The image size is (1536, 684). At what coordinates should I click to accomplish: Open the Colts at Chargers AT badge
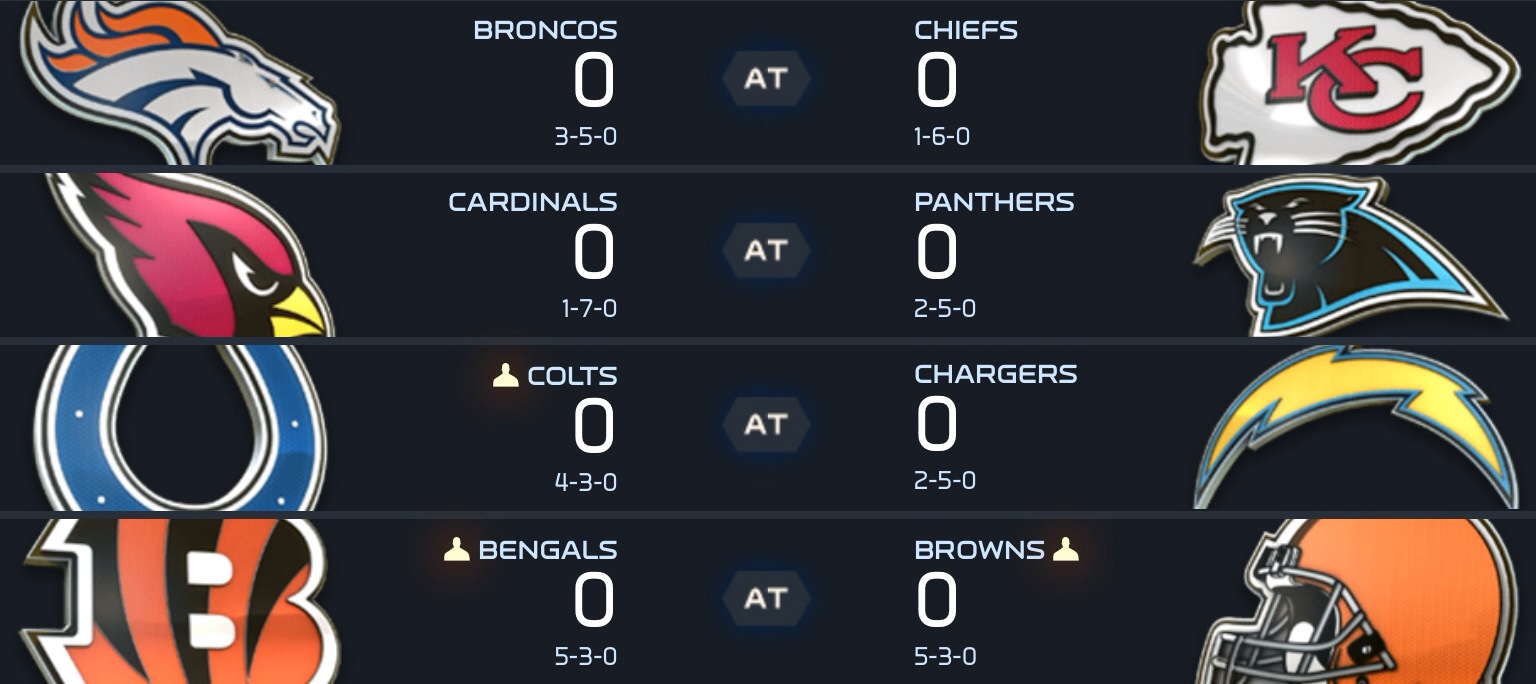(766, 424)
